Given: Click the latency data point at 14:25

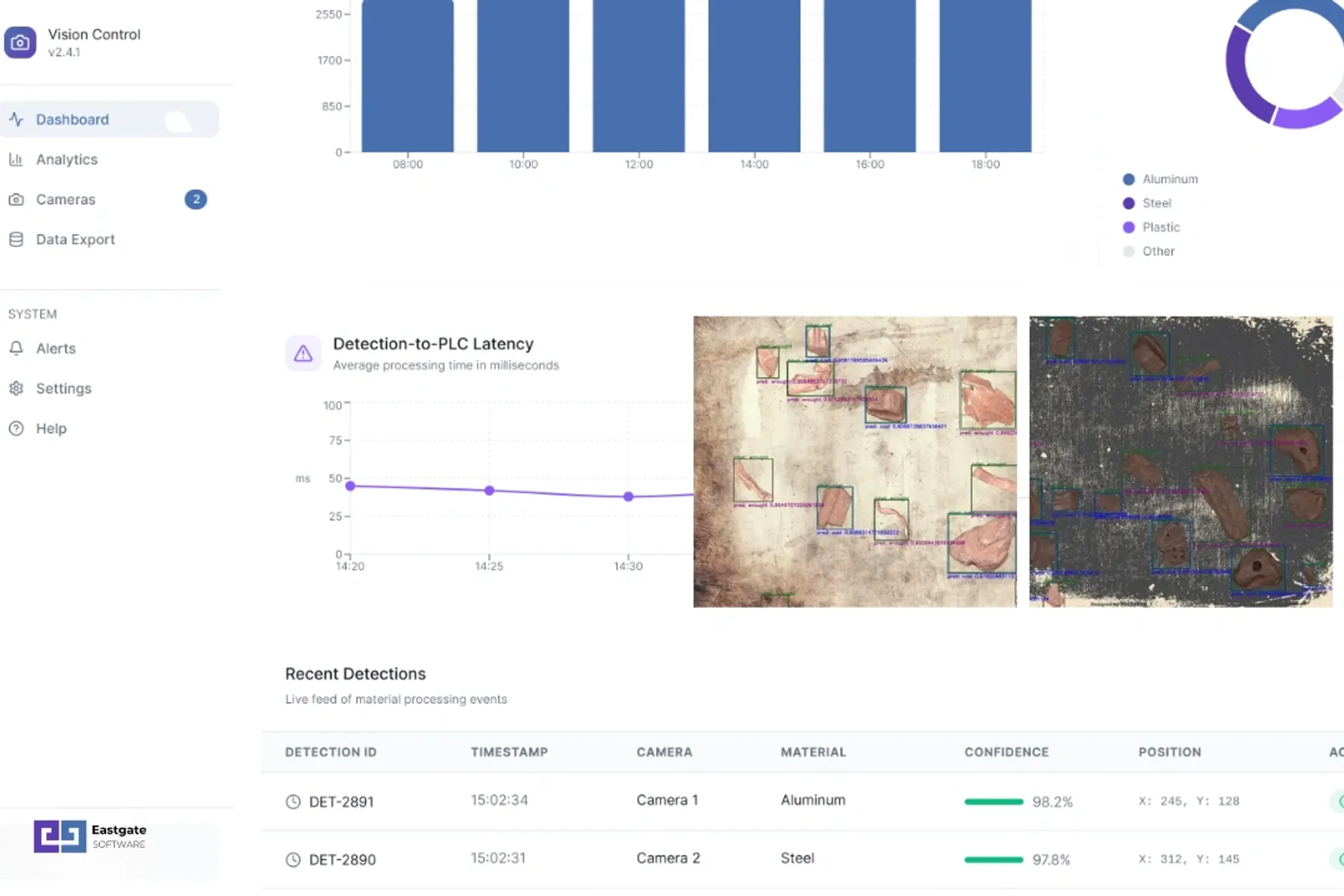Looking at the screenshot, I should (x=489, y=491).
